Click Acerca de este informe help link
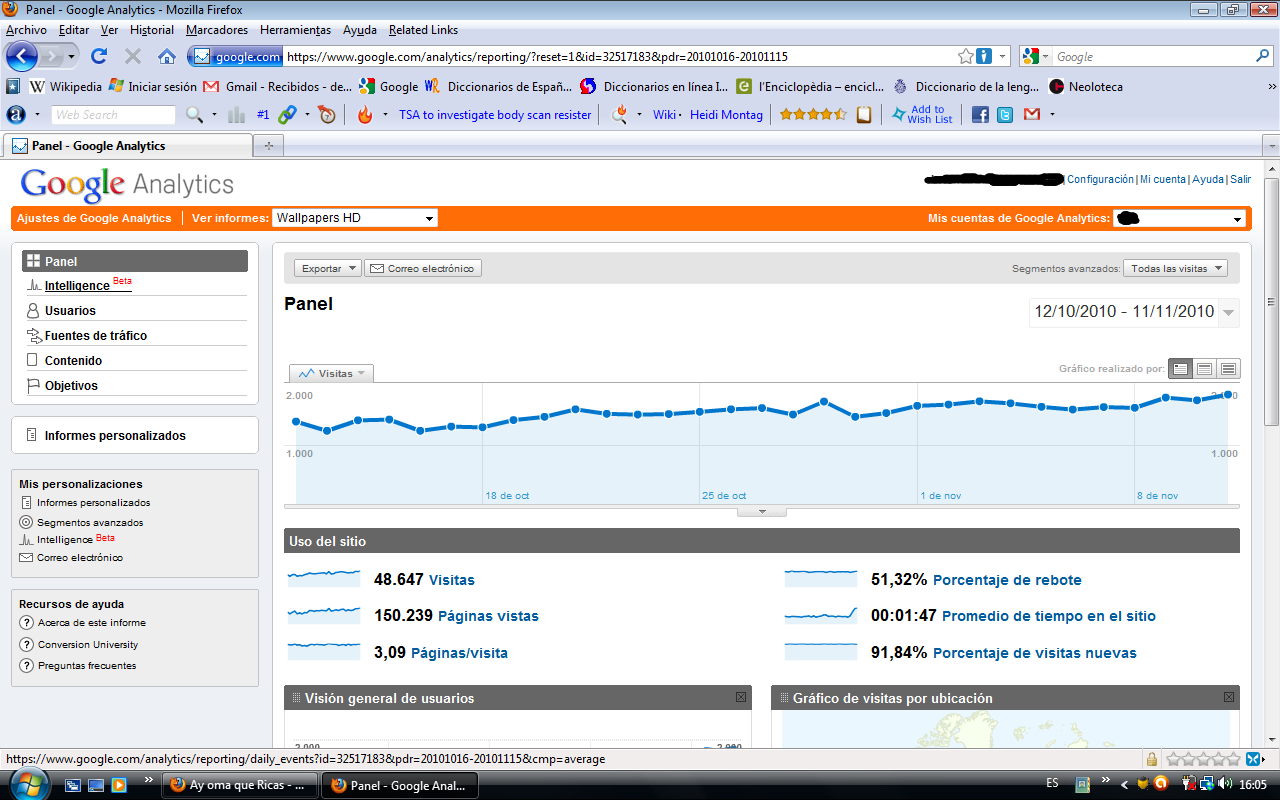 click(x=91, y=622)
